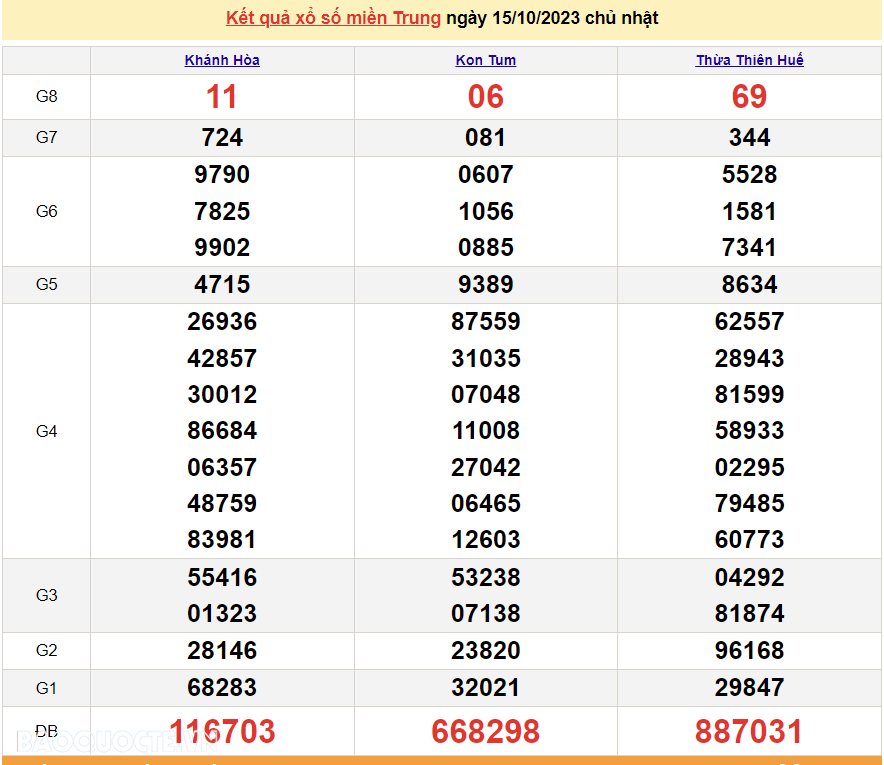
Task: Select Khánh Hòa G8 result 11
Action: tap(222, 97)
